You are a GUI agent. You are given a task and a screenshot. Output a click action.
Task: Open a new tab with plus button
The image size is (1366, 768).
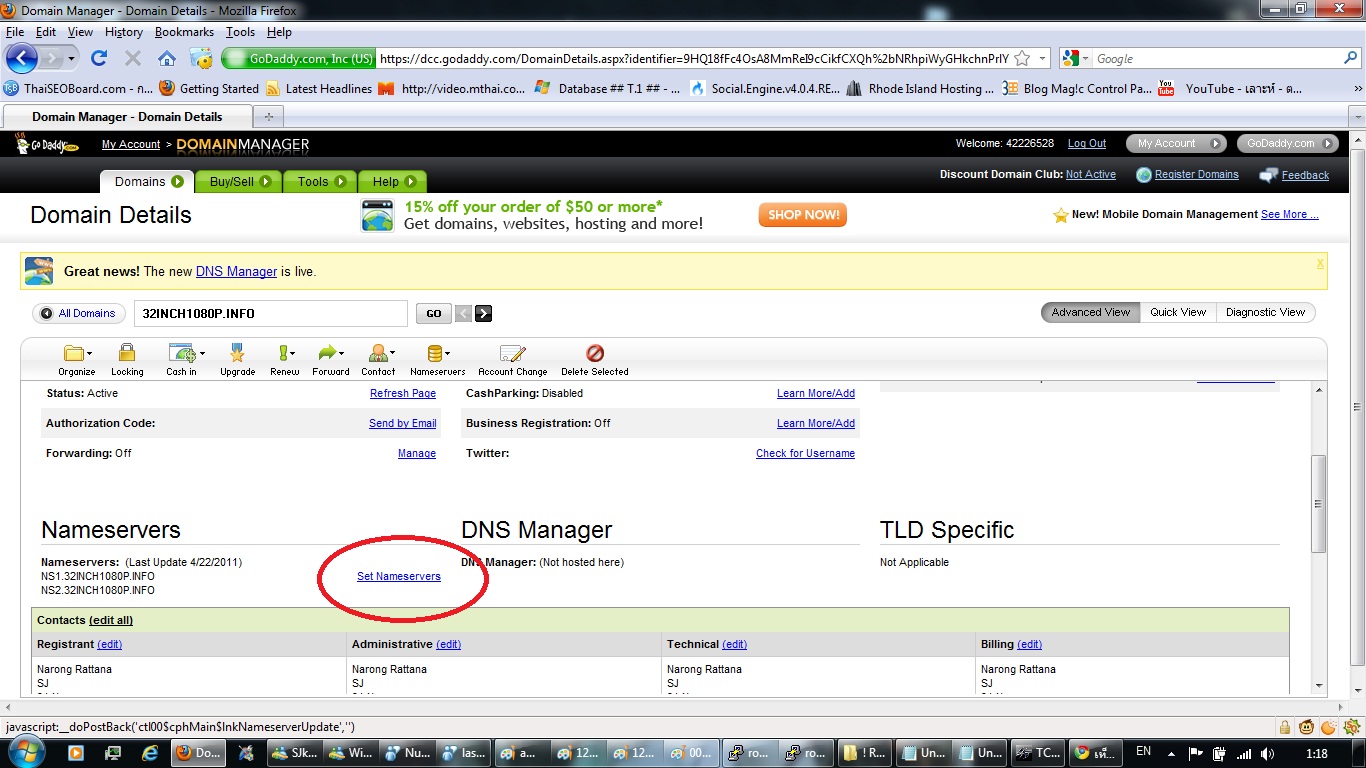click(x=268, y=117)
